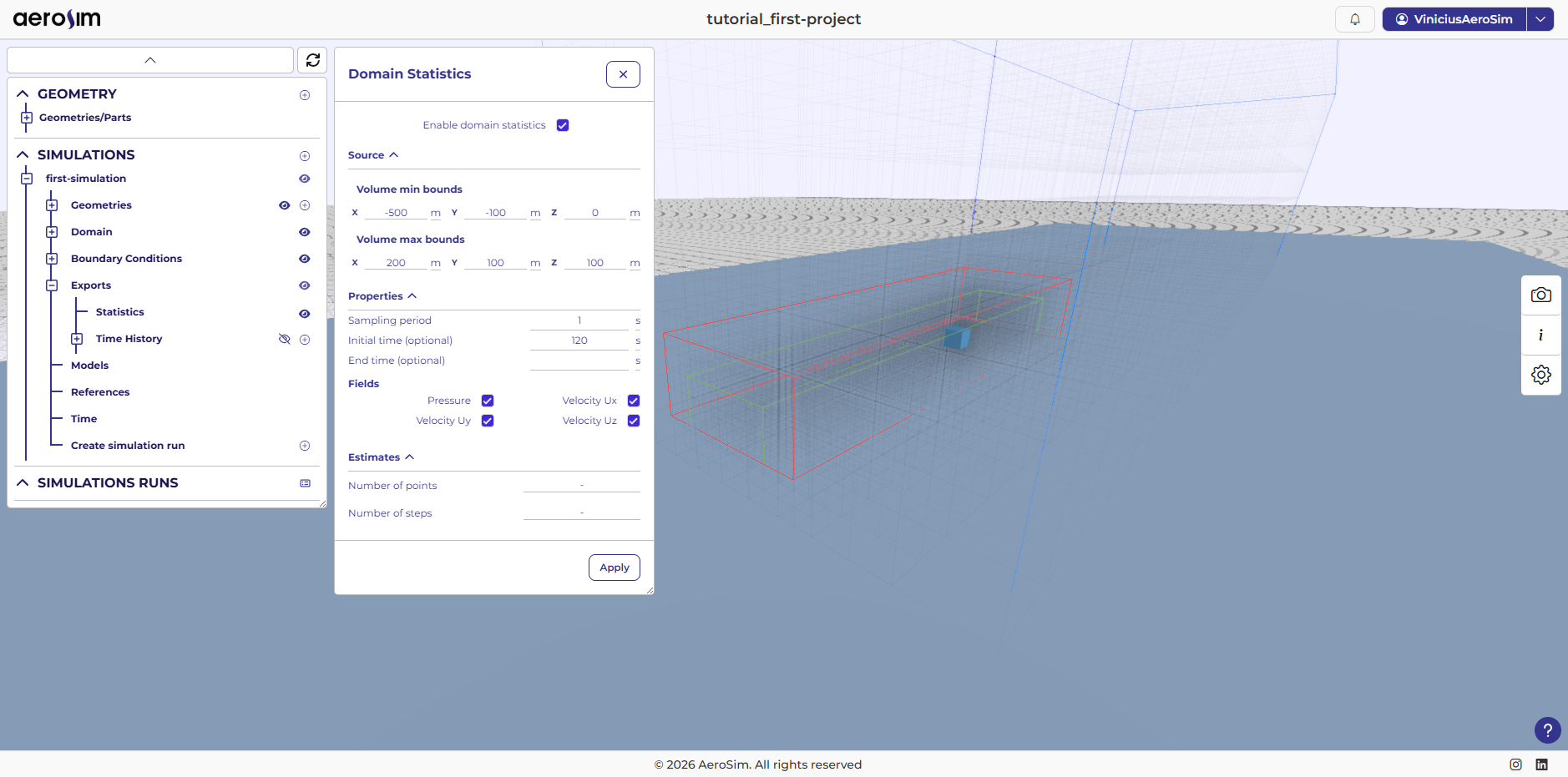Uncheck Enable domain statistics checkbox
This screenshot has height=777, width=1568.
(x=563, y=125)
